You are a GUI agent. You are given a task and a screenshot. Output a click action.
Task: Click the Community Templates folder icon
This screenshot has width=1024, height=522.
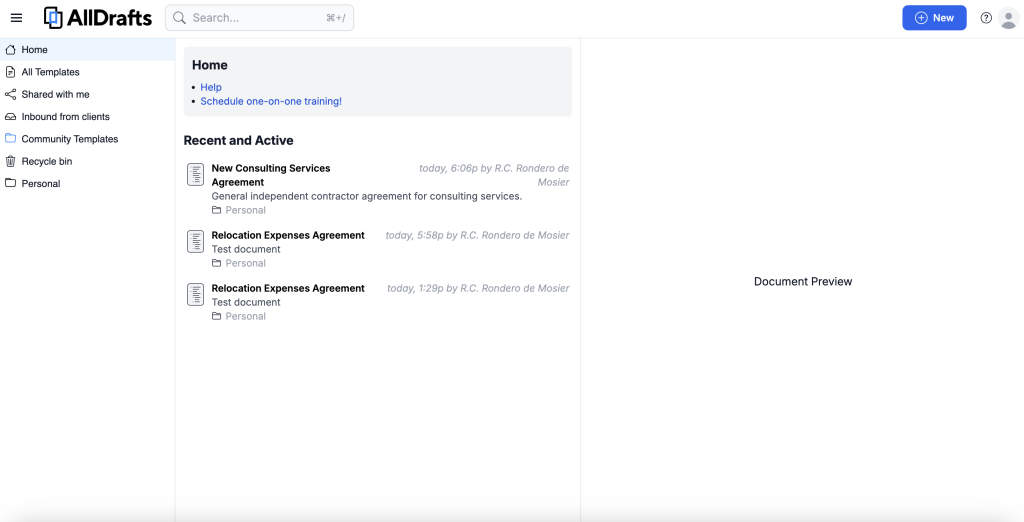point(11,139)
